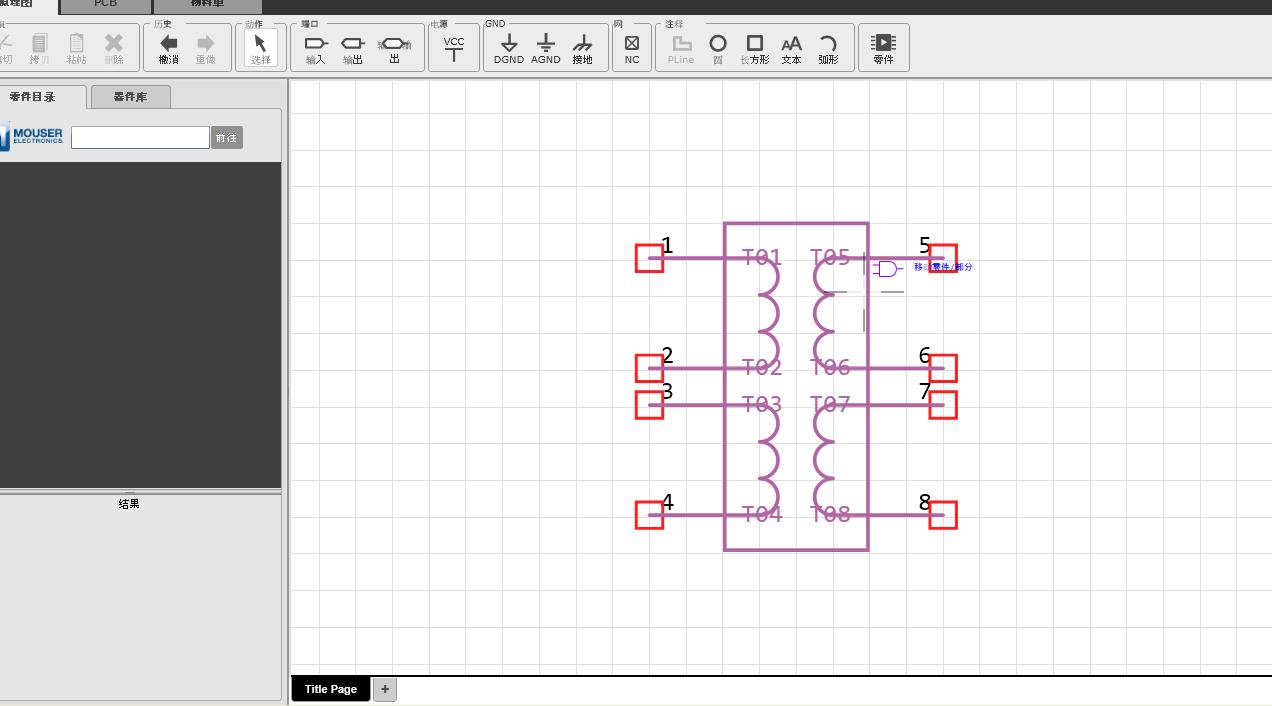Image resolution: width=1272 pixels, height=706 pixels.
Task: Click pin 7 red terminal square
Action: (943, 405)
